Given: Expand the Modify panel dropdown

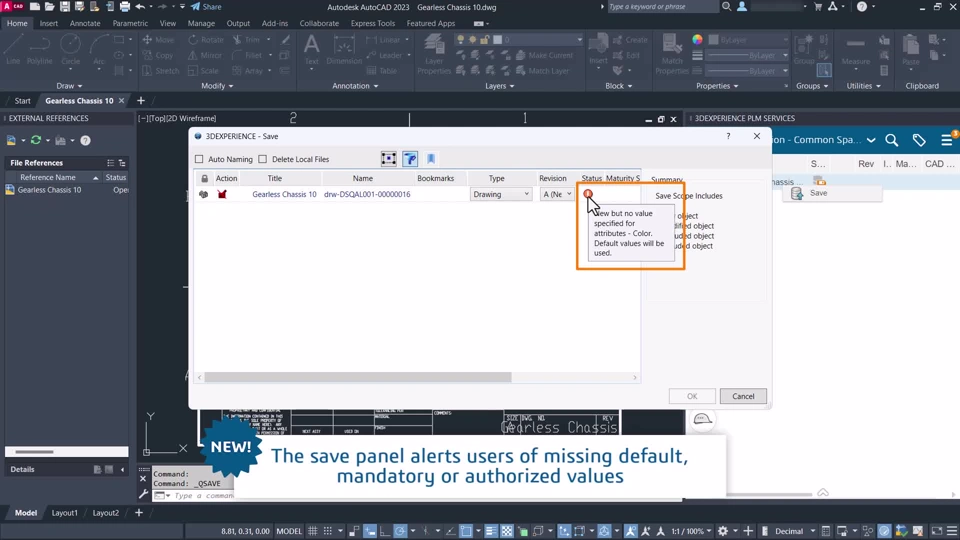Looking at the screenshot, I should click(x=217, y=86).
